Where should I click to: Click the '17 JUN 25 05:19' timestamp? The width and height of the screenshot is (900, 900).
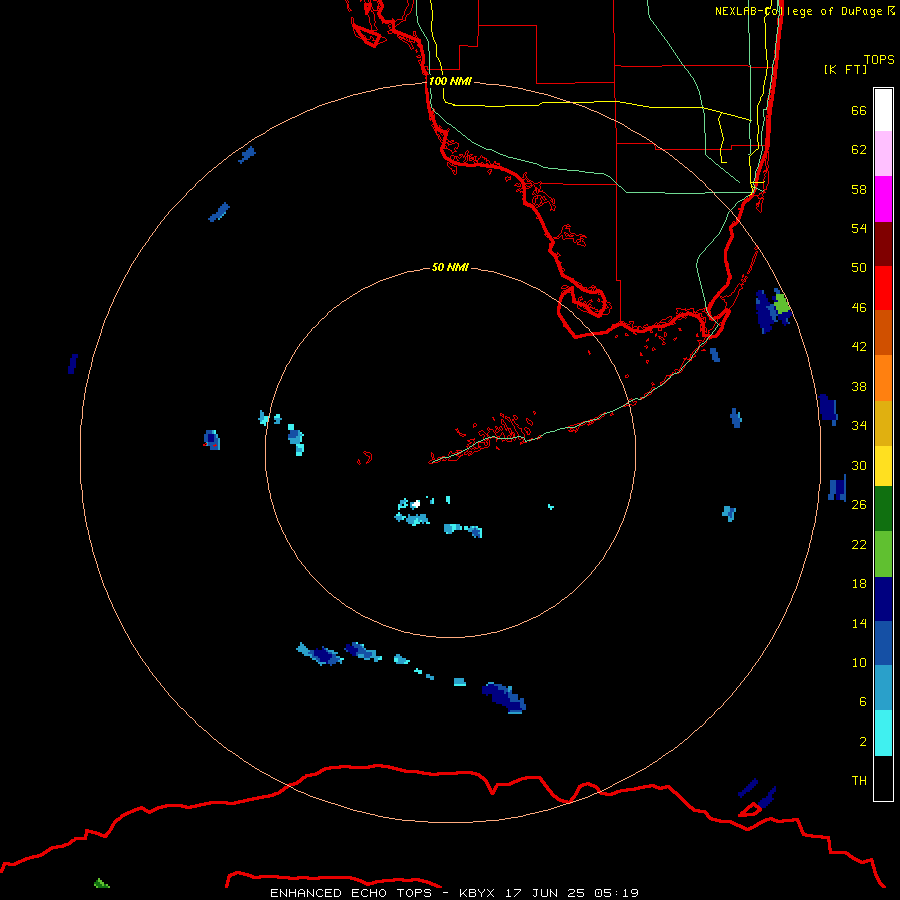point(572,893)
